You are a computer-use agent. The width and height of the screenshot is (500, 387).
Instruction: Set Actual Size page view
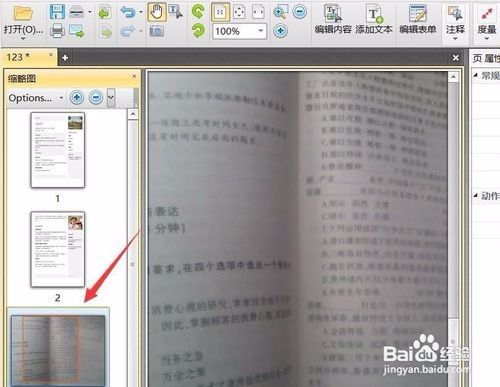point(220,12)
